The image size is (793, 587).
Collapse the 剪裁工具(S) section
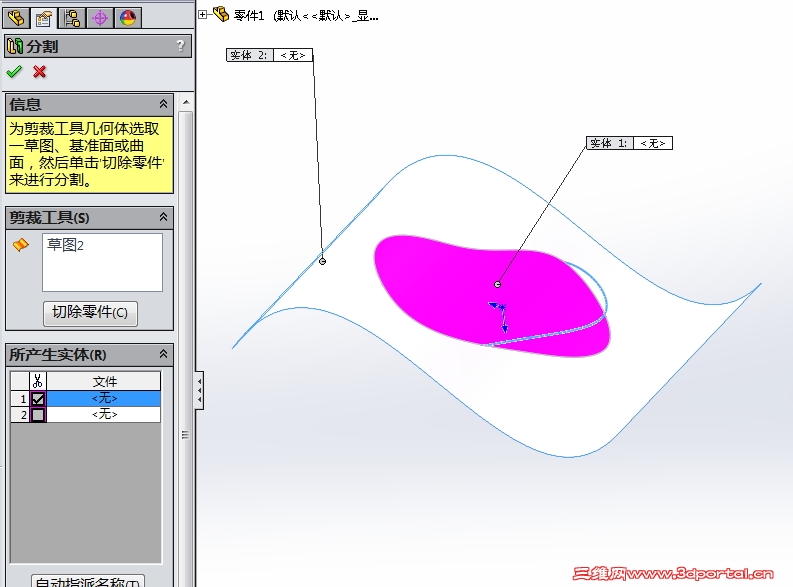click(x=163, y=217)
